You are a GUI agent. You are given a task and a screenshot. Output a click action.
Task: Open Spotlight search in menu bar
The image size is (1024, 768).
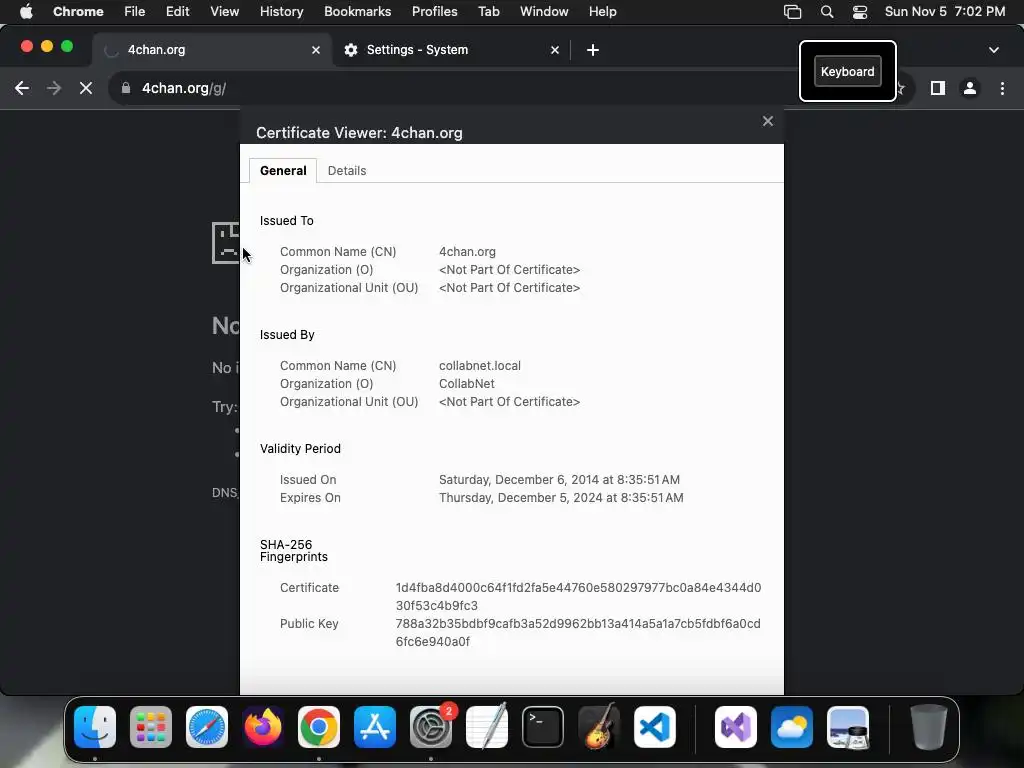click(827, 12)
